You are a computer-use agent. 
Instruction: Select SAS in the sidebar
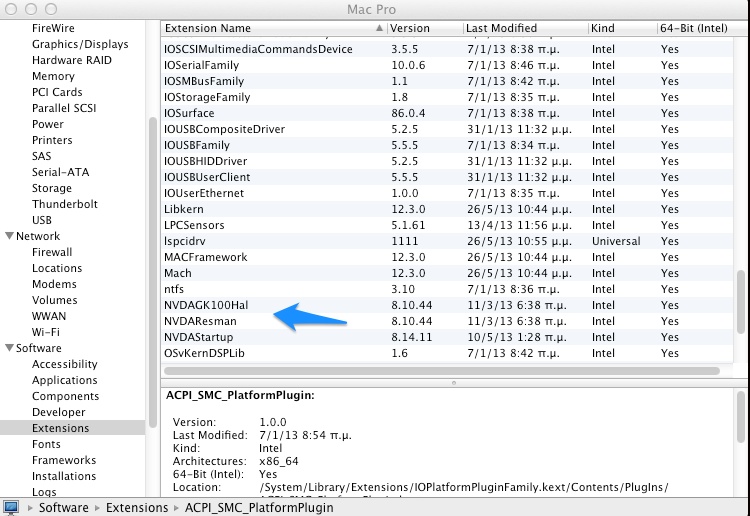tap(42, 156)
